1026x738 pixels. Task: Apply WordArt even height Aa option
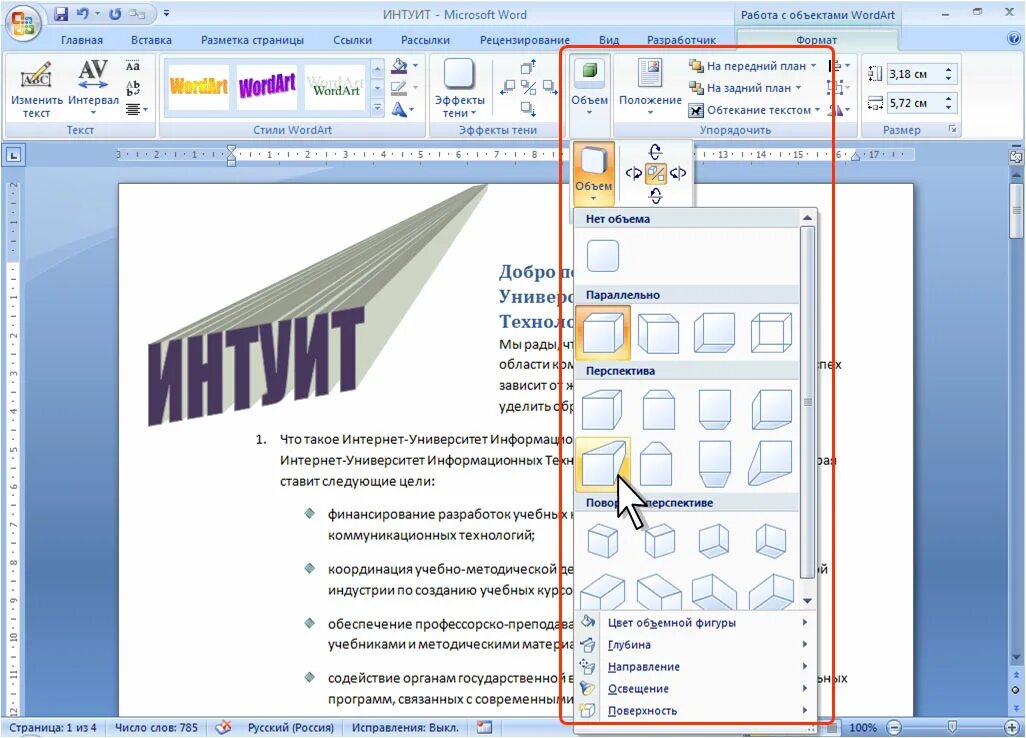pos(133,66)
